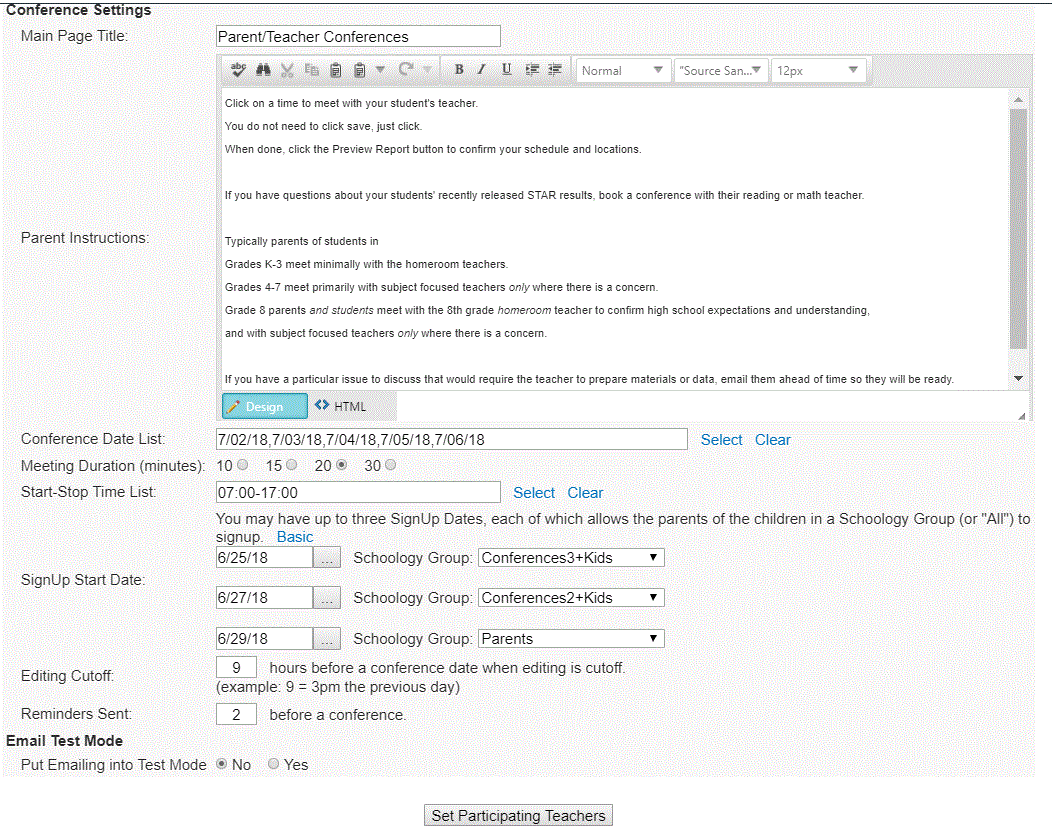1052x838 pixels.
Task: Toggle italic formatting
Action: click(481, 70)
